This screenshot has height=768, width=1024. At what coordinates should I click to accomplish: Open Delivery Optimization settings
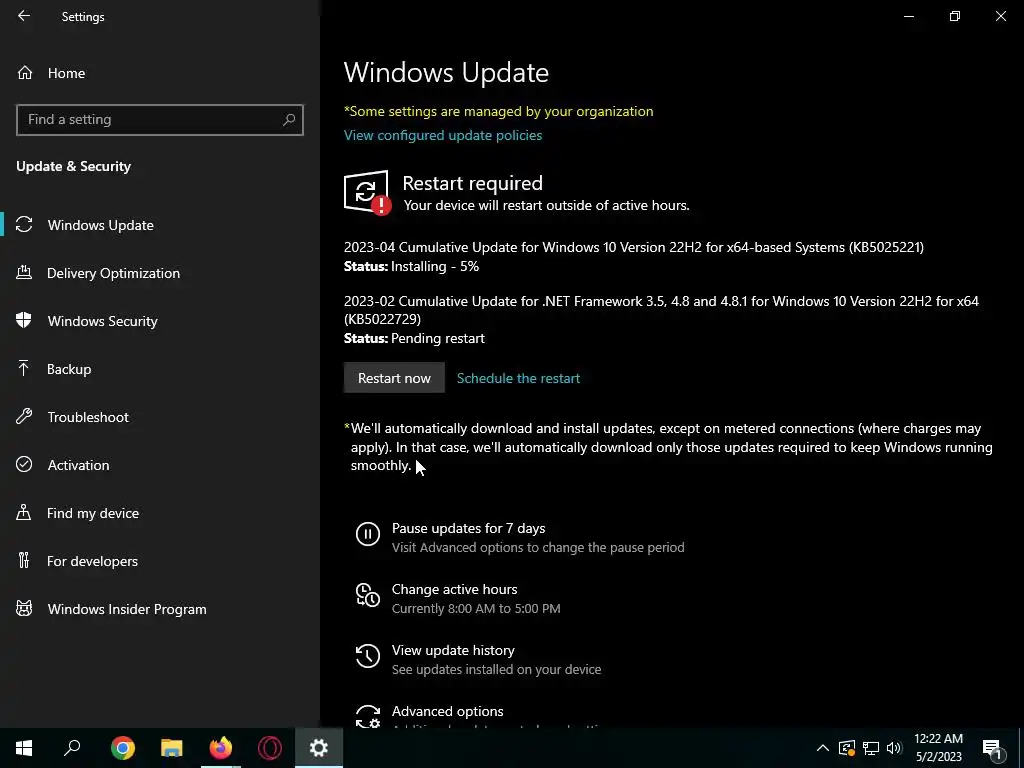[113, 273]
